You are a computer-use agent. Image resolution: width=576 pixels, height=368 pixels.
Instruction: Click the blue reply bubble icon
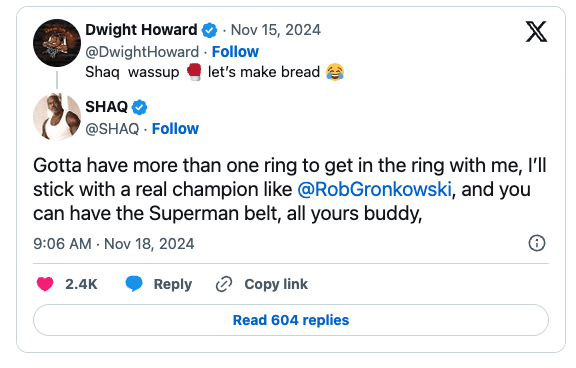tap(134, 284)
